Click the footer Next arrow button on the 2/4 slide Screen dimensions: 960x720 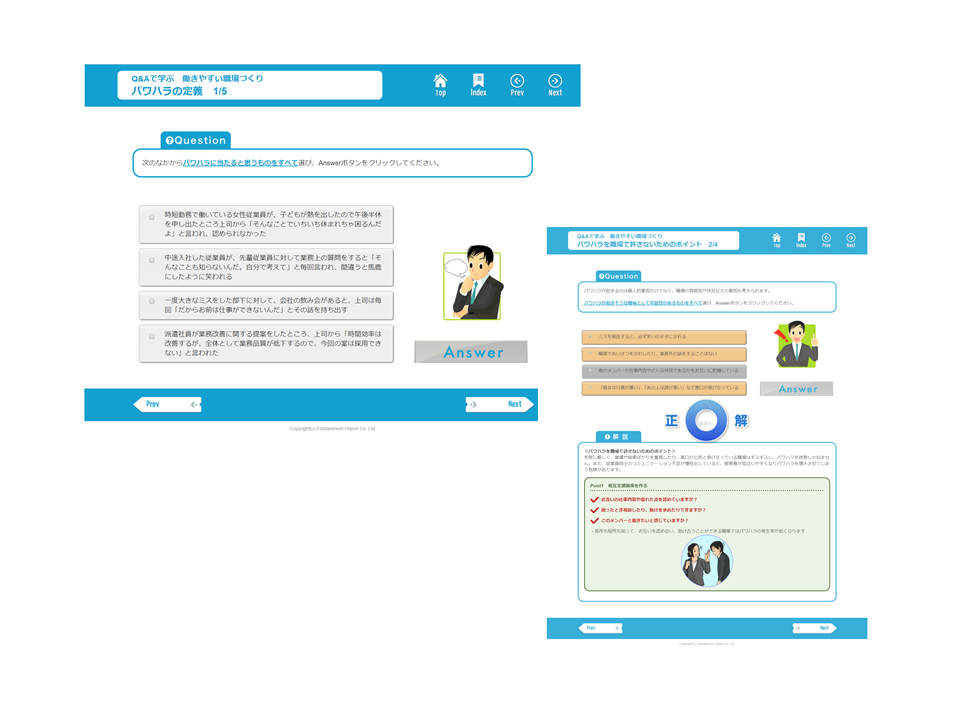point(814,628)
